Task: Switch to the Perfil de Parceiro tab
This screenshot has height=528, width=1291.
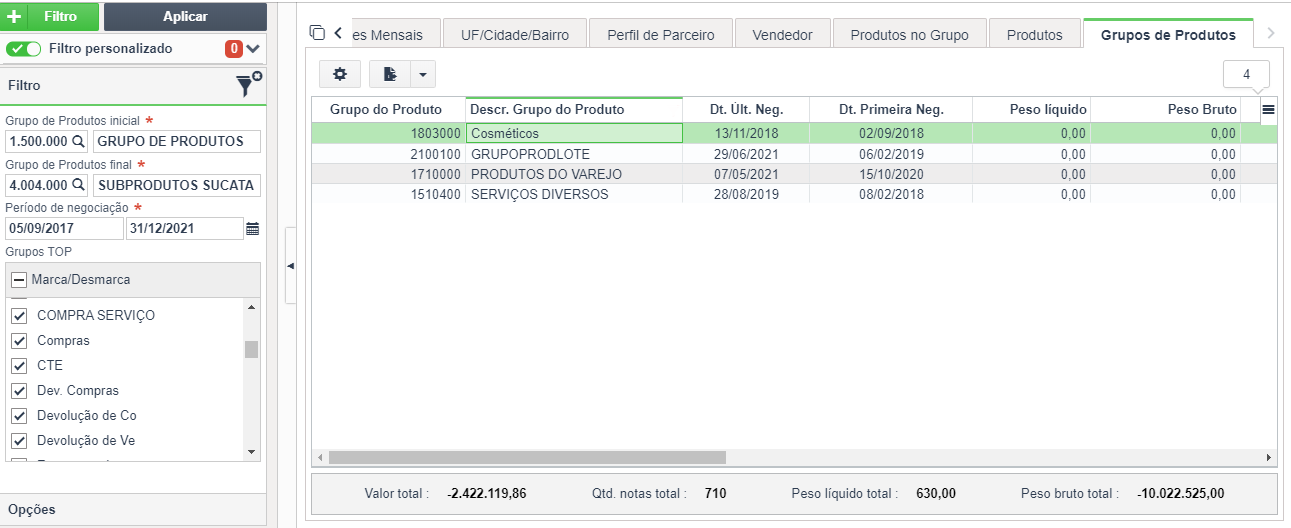Action: click(661, 35)
